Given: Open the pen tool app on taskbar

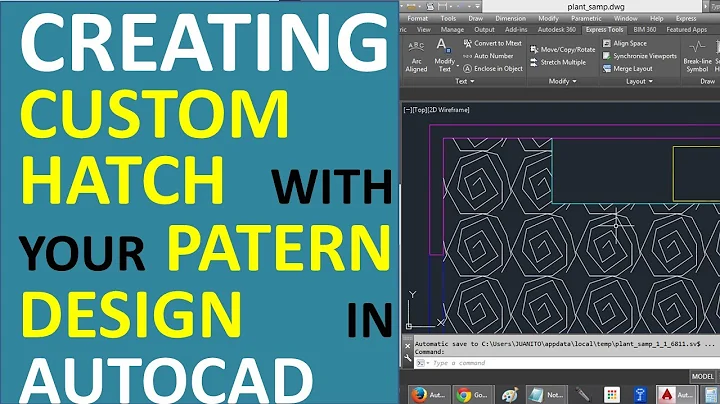Looking at the screenshot, I should [583, 395].
